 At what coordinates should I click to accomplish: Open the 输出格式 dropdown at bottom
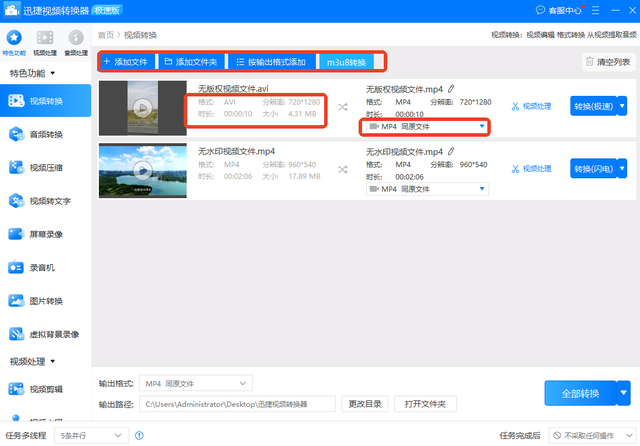pos(196,383)
